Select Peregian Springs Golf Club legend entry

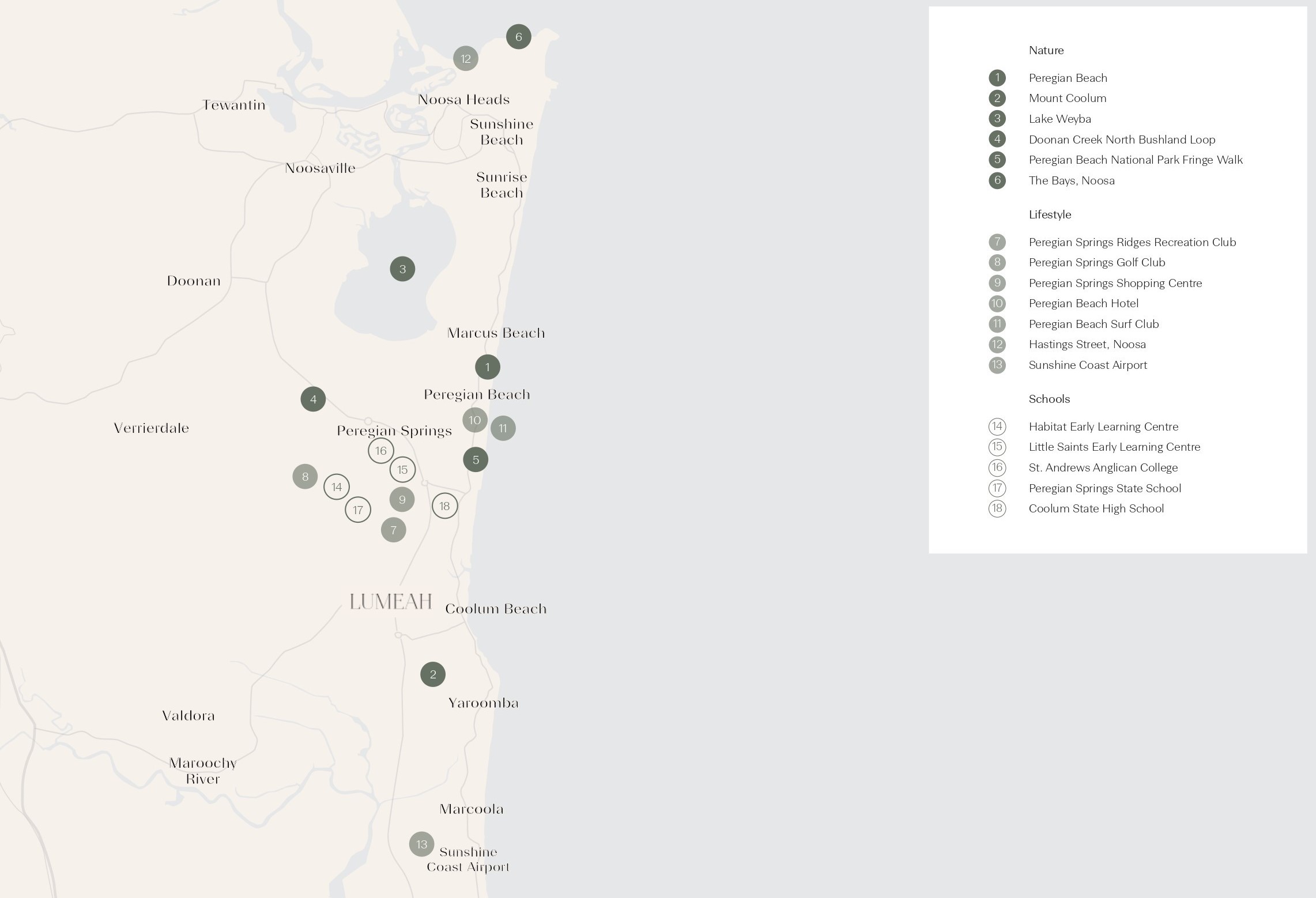[1096, 262]
